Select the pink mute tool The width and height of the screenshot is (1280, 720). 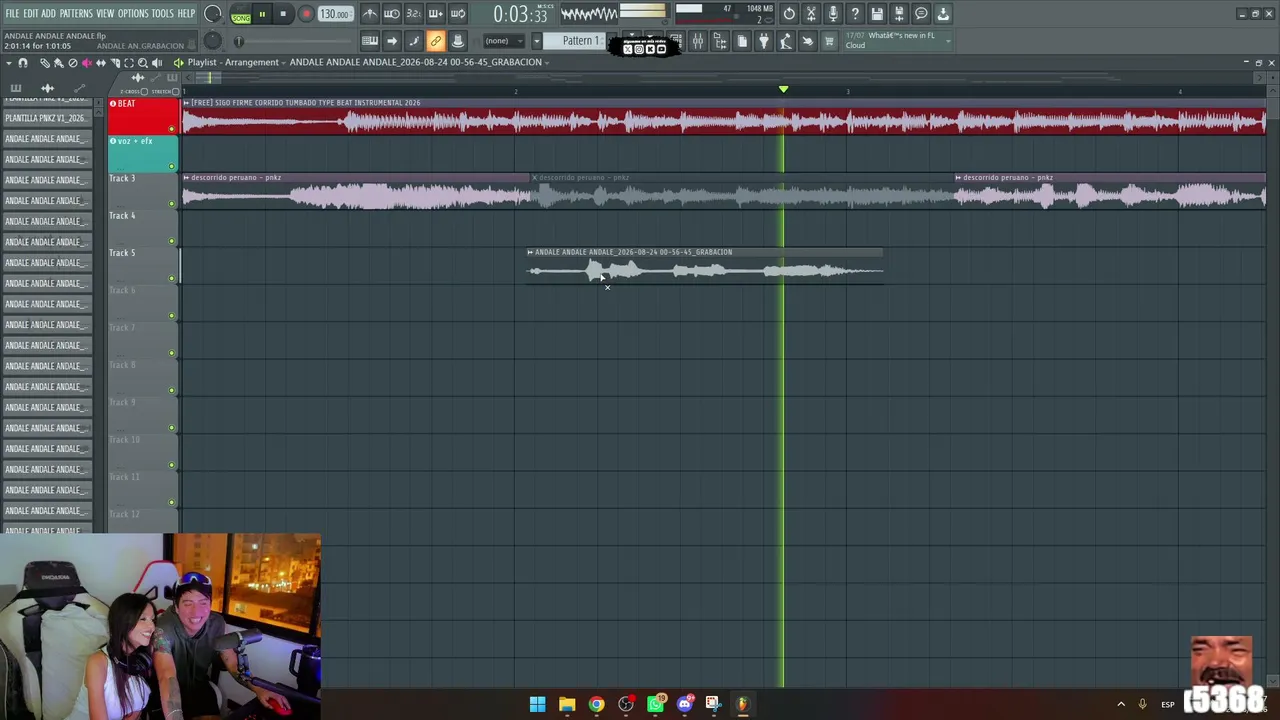pyautogui.click(x=86, y=63)
